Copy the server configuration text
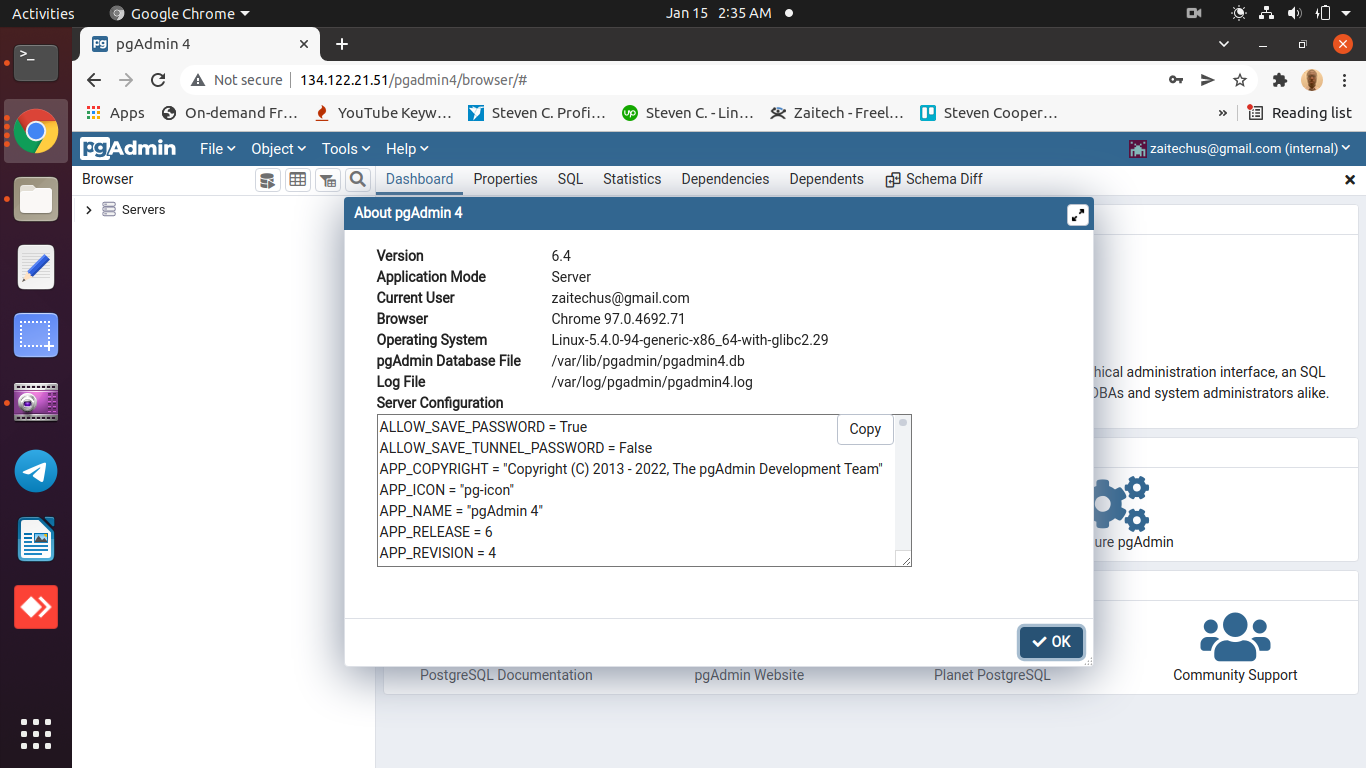The image size is (1366, 768). (865, 429)
